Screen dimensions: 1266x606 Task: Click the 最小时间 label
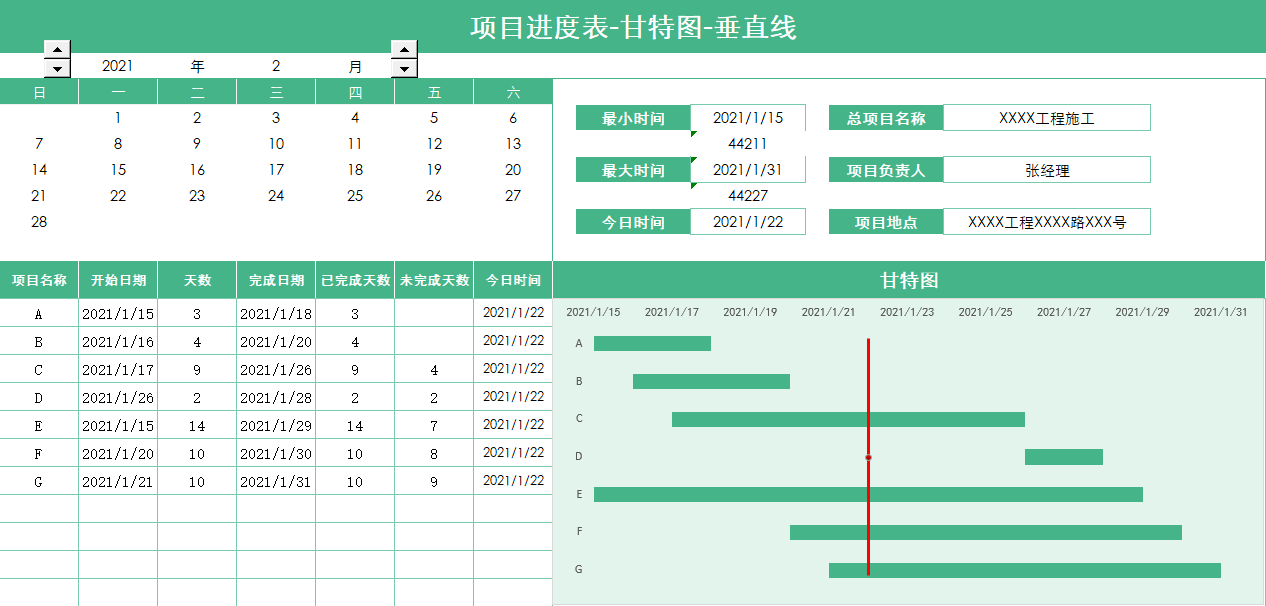633,118
